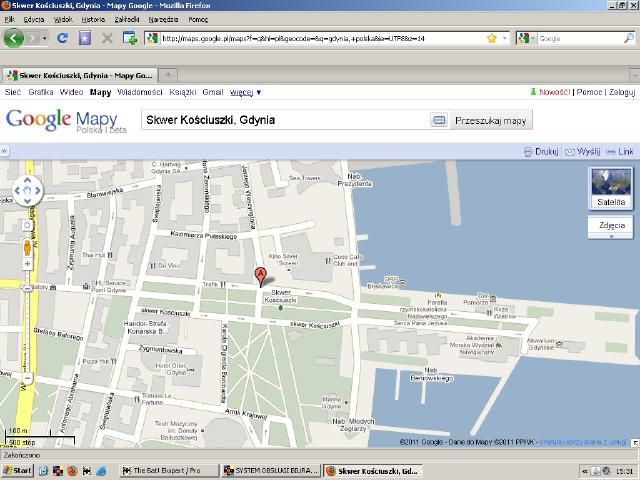Select the Skwer Kościuszki Mapy Google tab
The width and height of the screenshot is (640, 480).
[80, 76]
